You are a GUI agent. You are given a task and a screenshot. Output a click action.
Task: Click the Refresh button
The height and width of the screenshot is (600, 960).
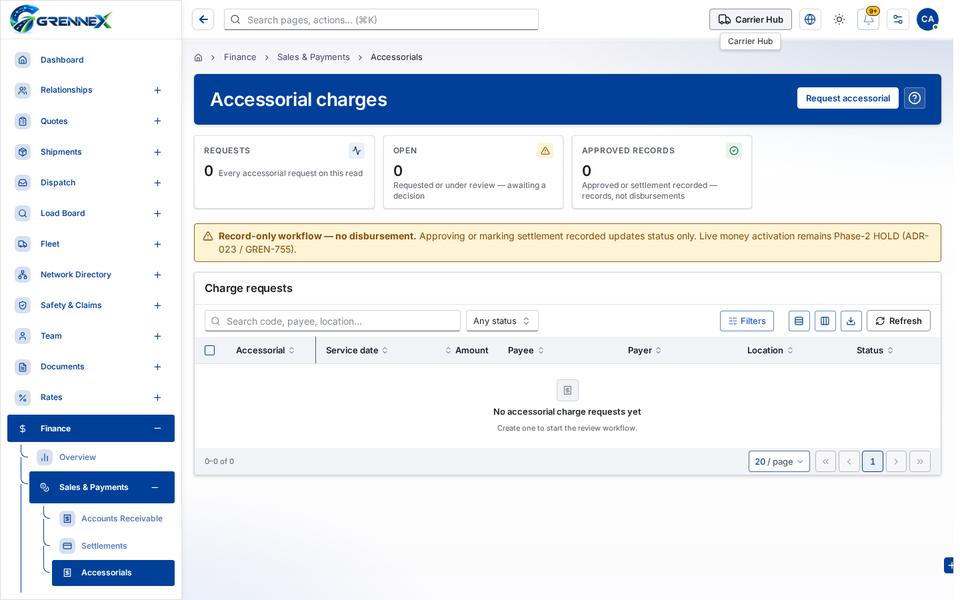(898, 321)
